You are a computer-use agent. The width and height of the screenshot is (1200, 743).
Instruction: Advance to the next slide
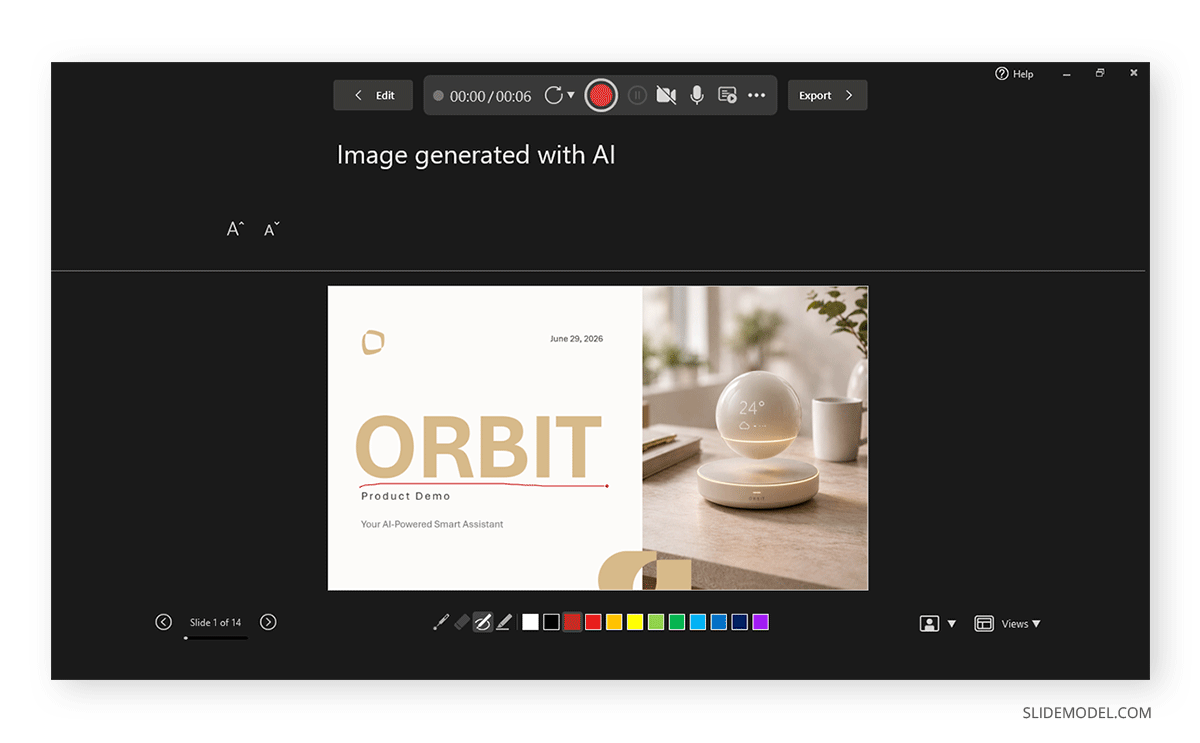click(x=268, y=622)
